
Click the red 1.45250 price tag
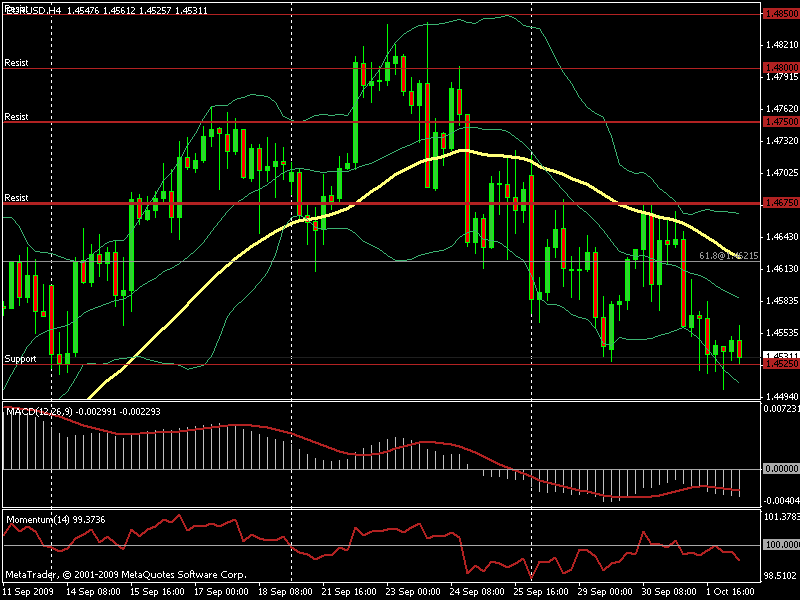point(781,363)
